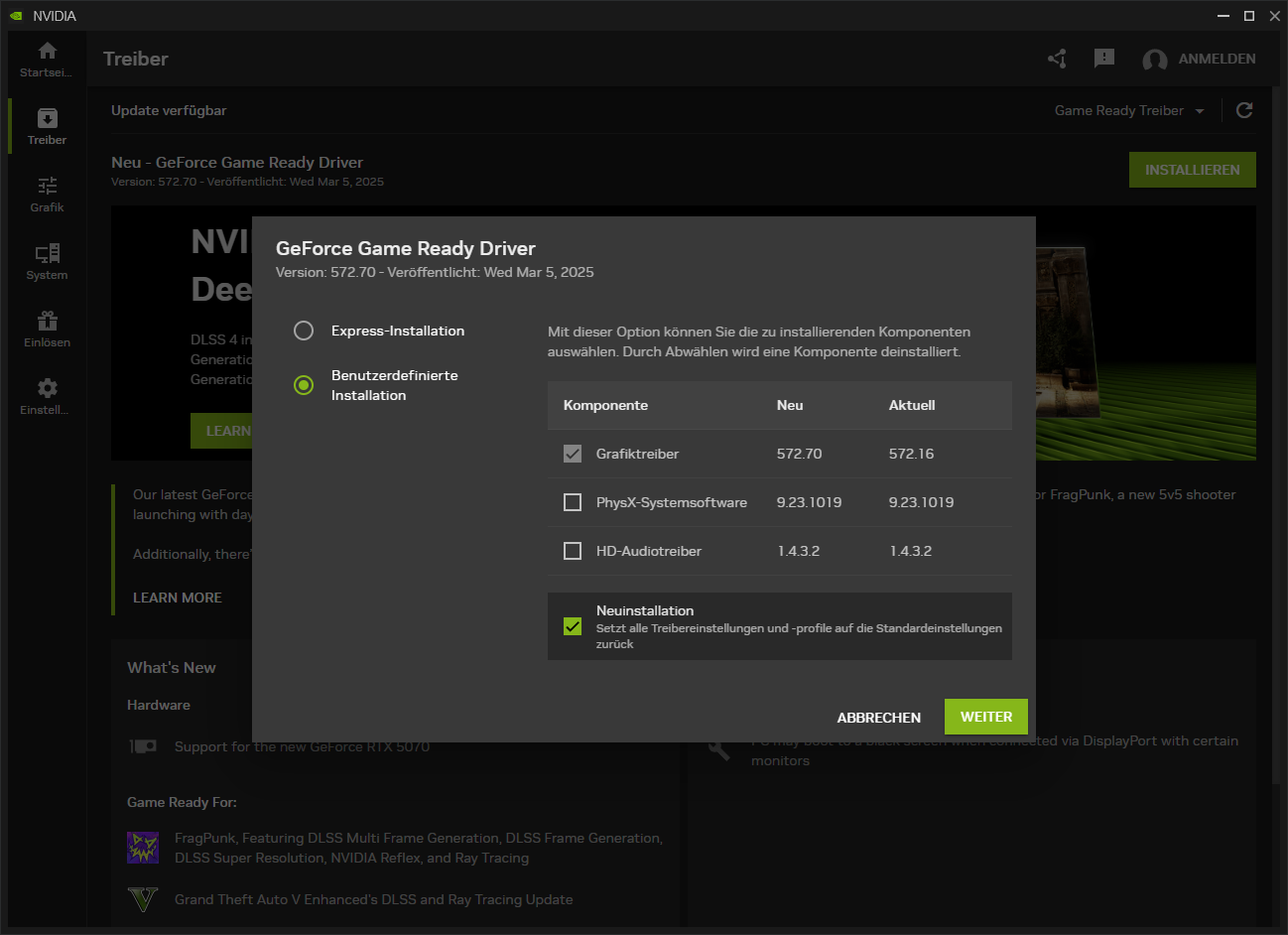Select Benutzerdefinierte Installation radio button
Image resolution: width=1288 pixels, height=935 pixels.
[304, 385]
